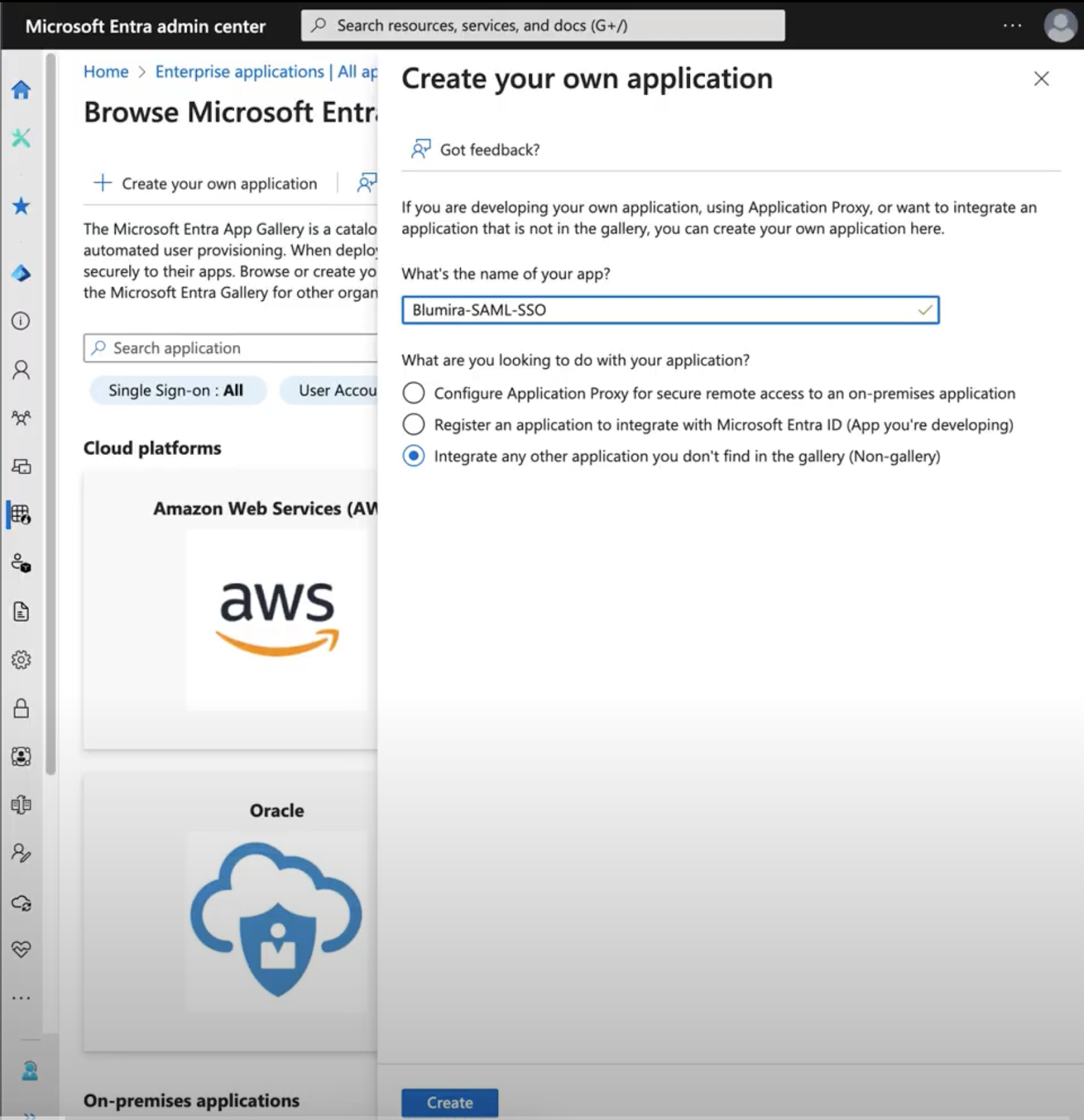1084x1120 pixels.
Task: Click the Cloud platforms heading
Action: point(152,448)
